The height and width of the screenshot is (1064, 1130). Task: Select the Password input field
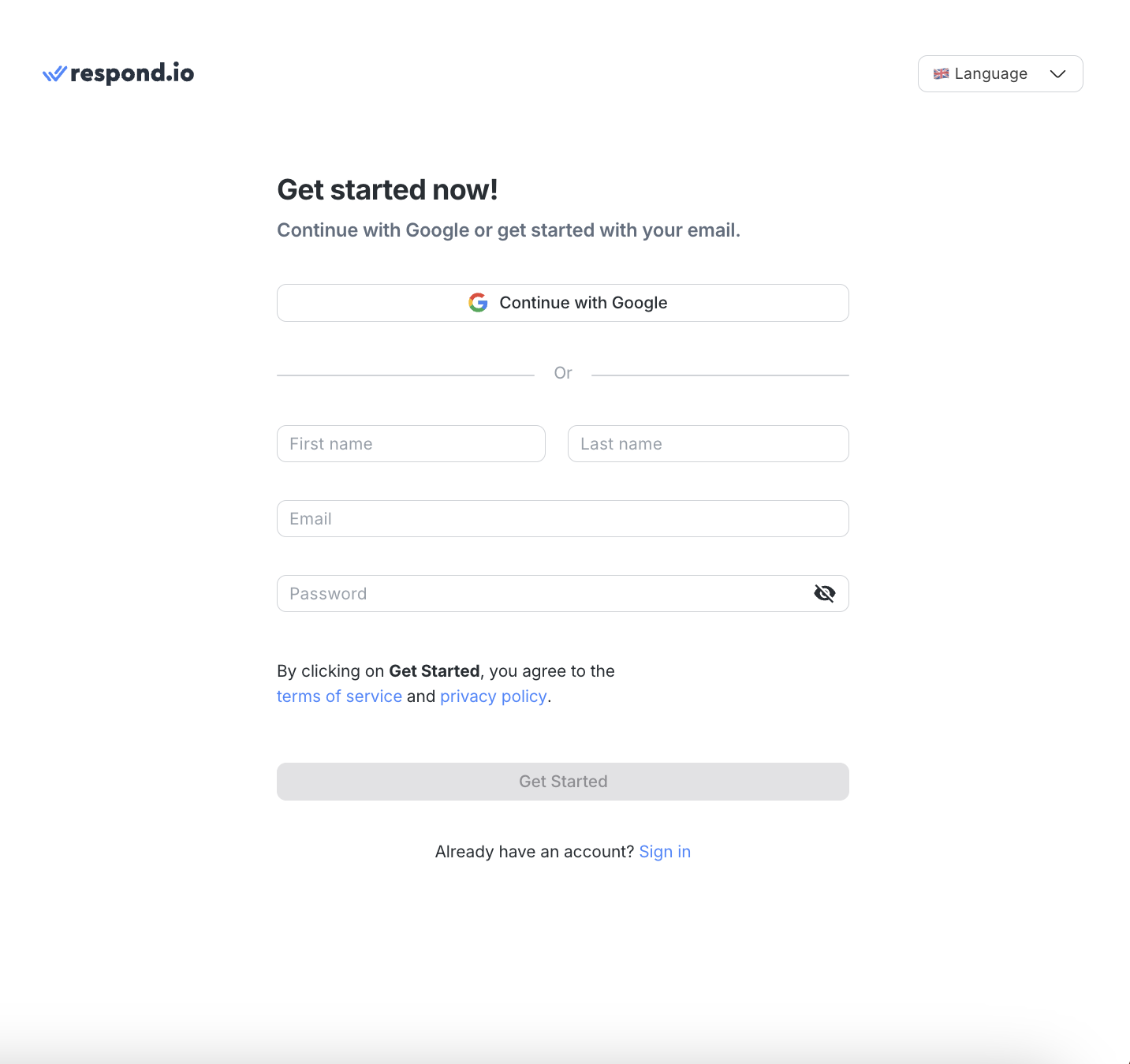(544, 594)
